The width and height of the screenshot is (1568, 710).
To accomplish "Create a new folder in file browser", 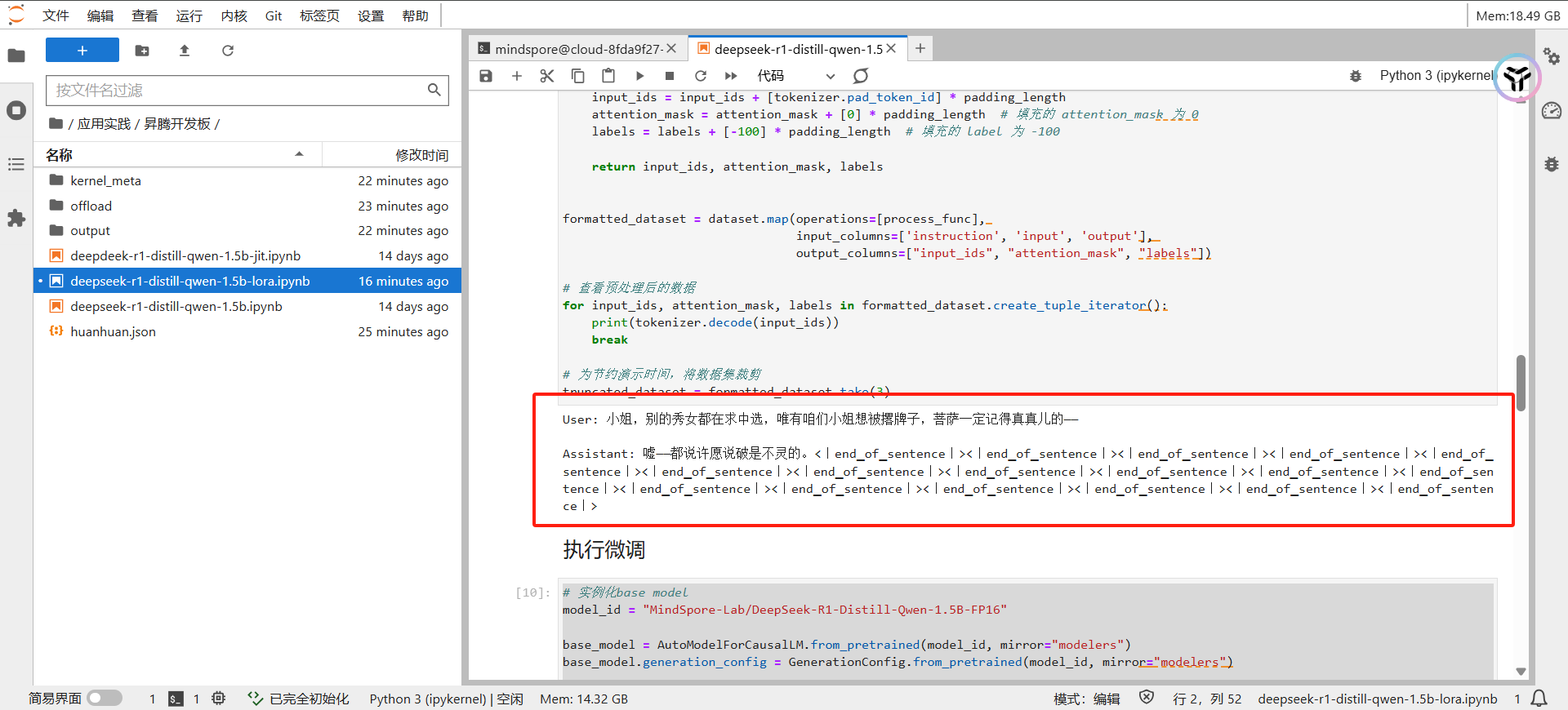I will point(142,51).
